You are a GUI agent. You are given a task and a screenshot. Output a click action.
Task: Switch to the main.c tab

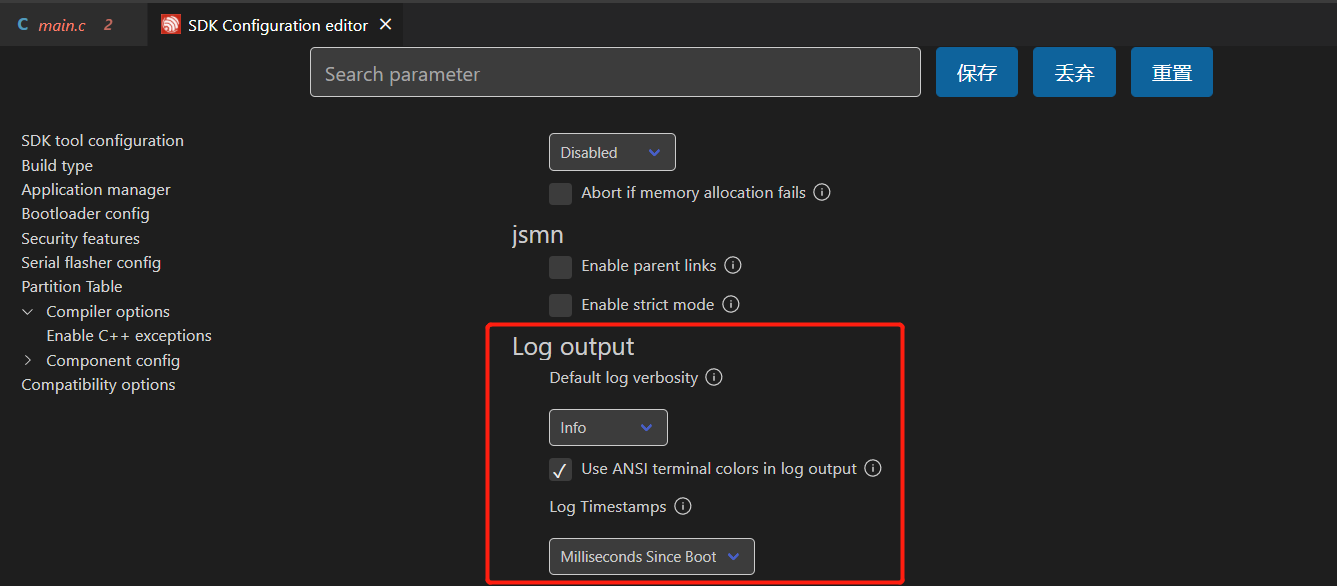tap(73, 25)
